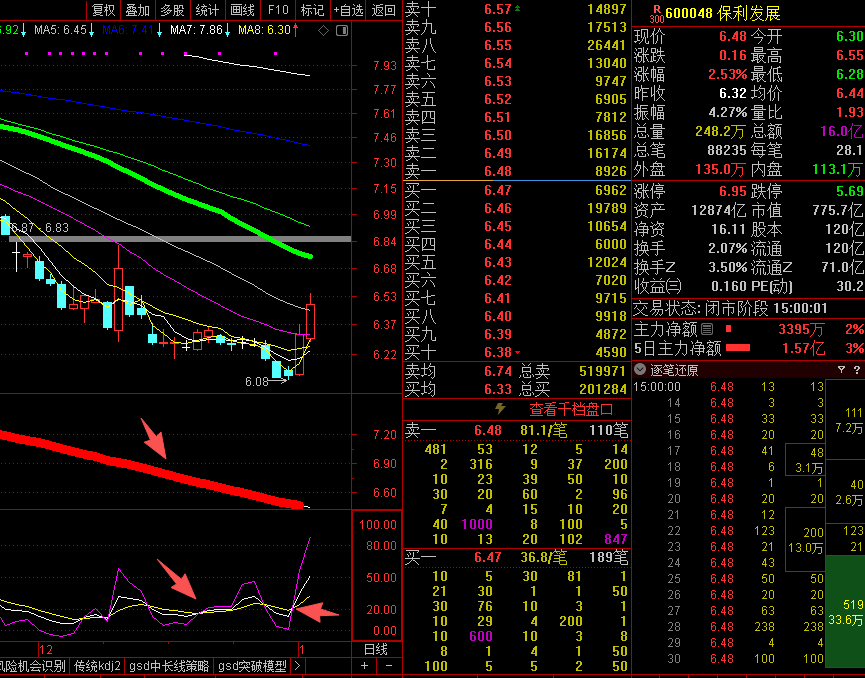The width and height of the screenshot is (865, 678).
Task: Open the 日线 period selector
Action: click(376, 649)
